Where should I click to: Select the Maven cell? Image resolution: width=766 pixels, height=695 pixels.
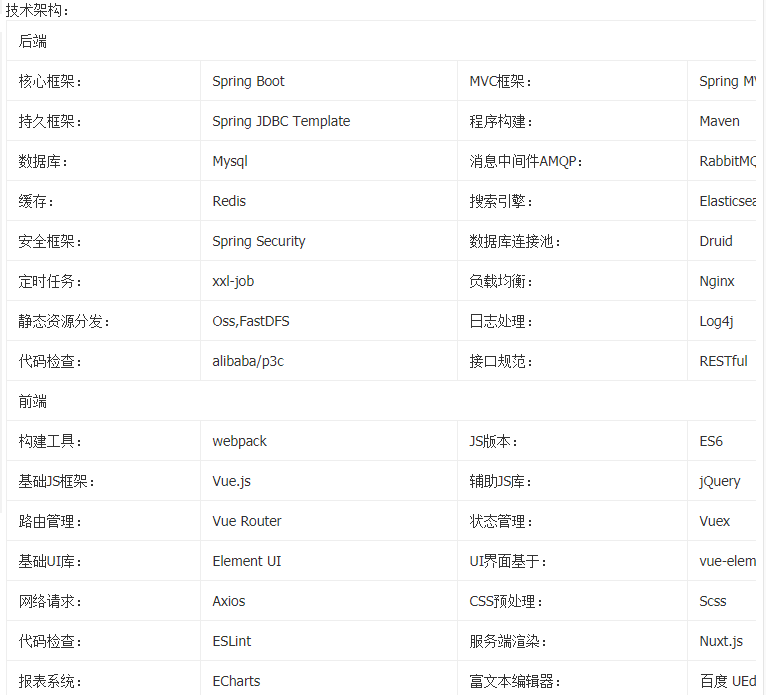coord(722,121)
